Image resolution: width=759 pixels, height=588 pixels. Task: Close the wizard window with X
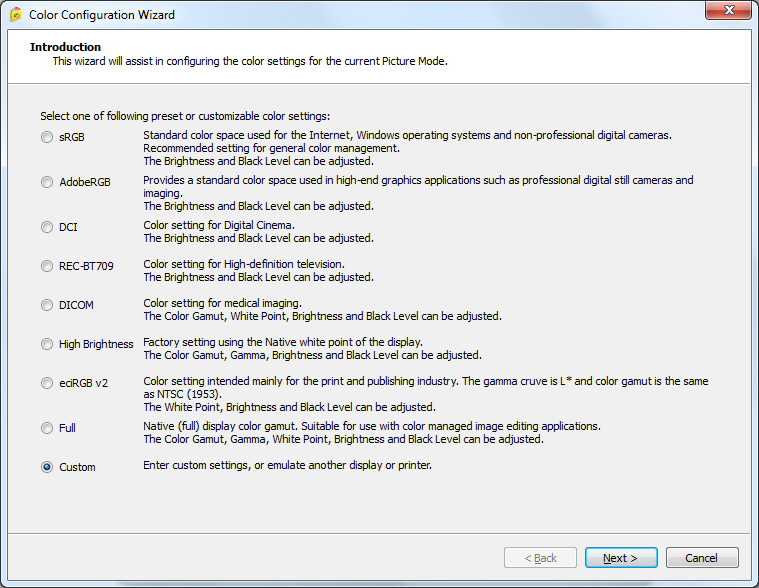coord(729,10)
